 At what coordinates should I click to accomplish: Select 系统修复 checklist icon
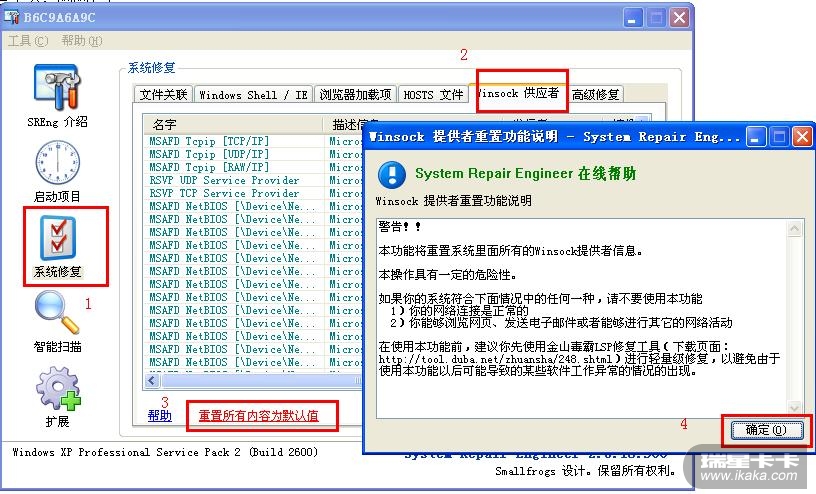point(58,237)
